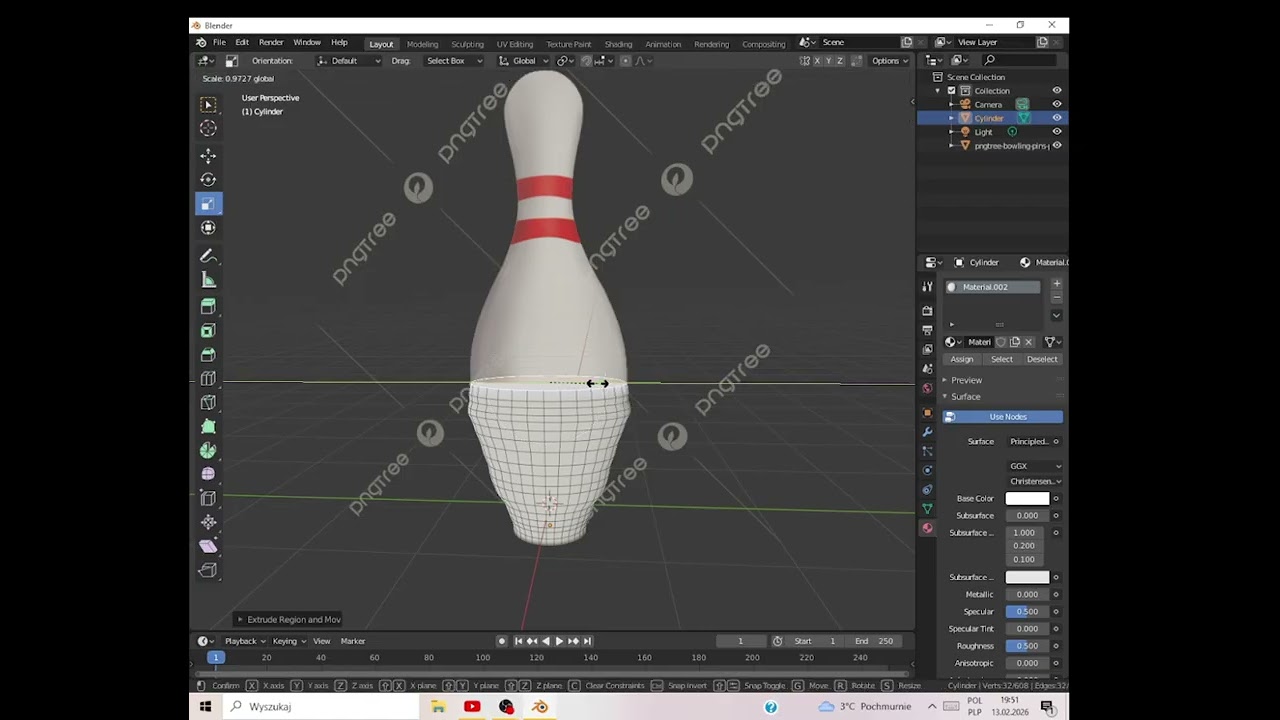Activate the Transform tool

208,228
